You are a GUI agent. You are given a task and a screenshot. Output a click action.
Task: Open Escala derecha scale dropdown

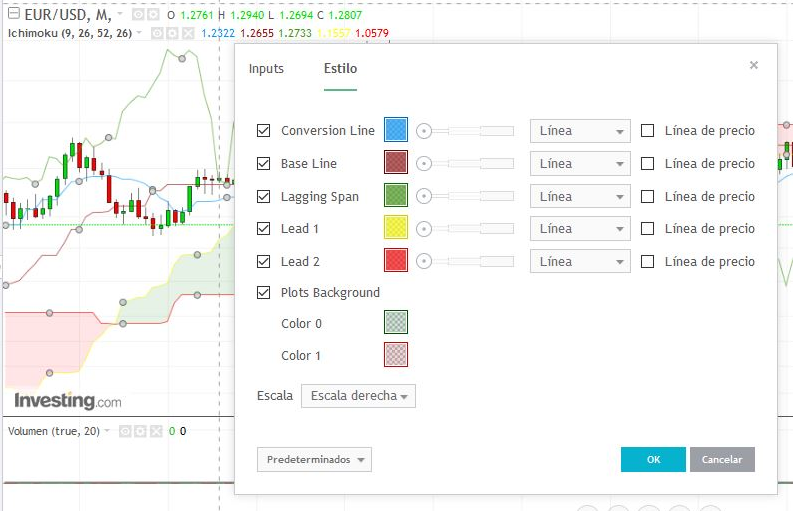tap(359, 396)
